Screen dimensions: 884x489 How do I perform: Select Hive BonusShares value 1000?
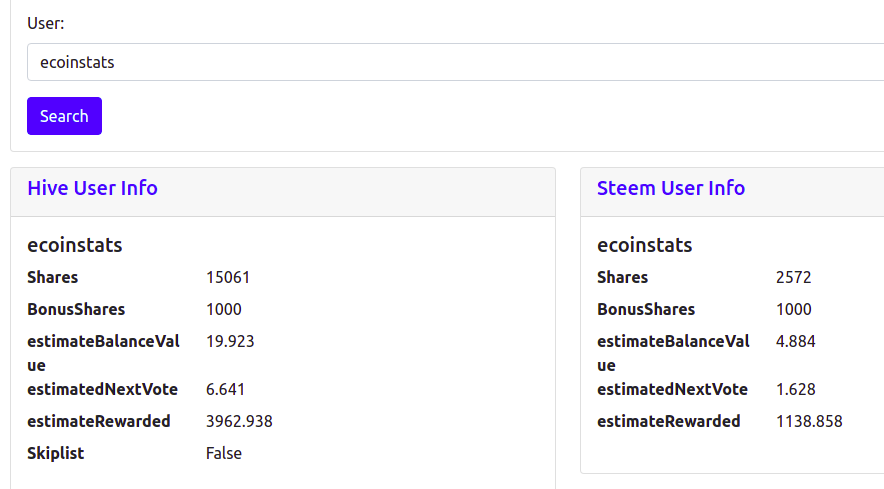224,310
